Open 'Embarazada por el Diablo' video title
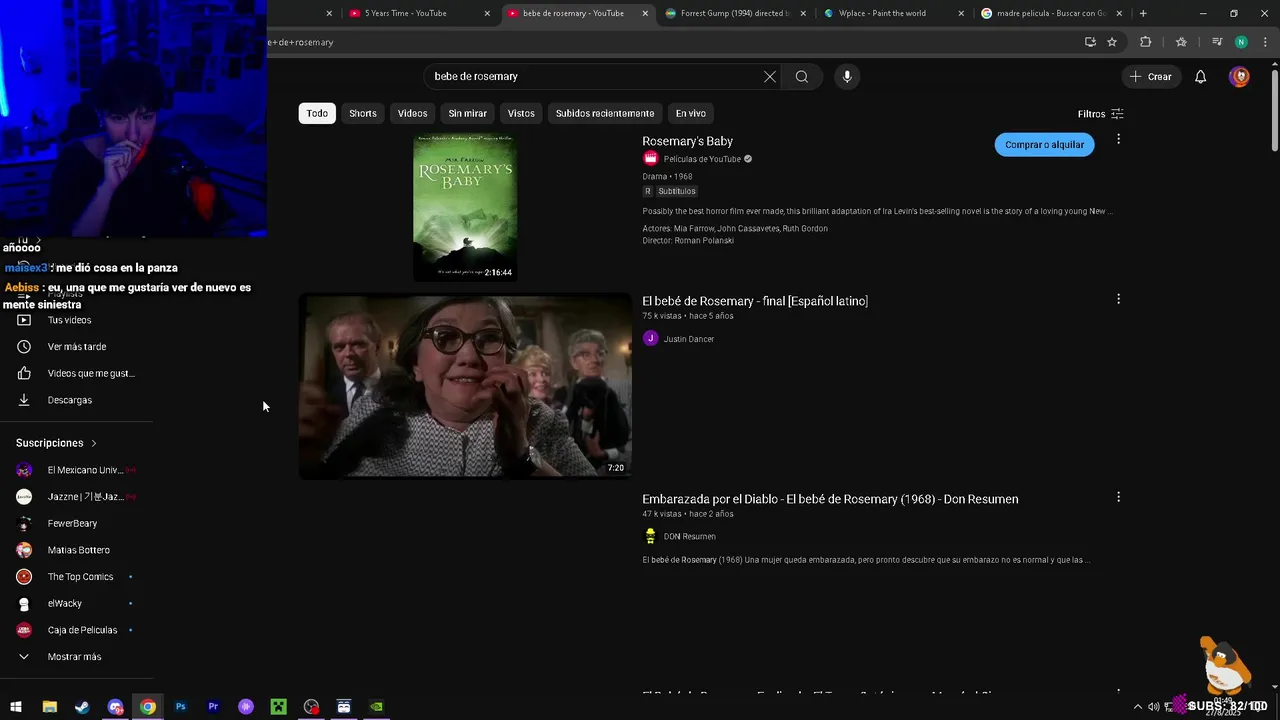The image size is (1280, 720). point(830,499)
